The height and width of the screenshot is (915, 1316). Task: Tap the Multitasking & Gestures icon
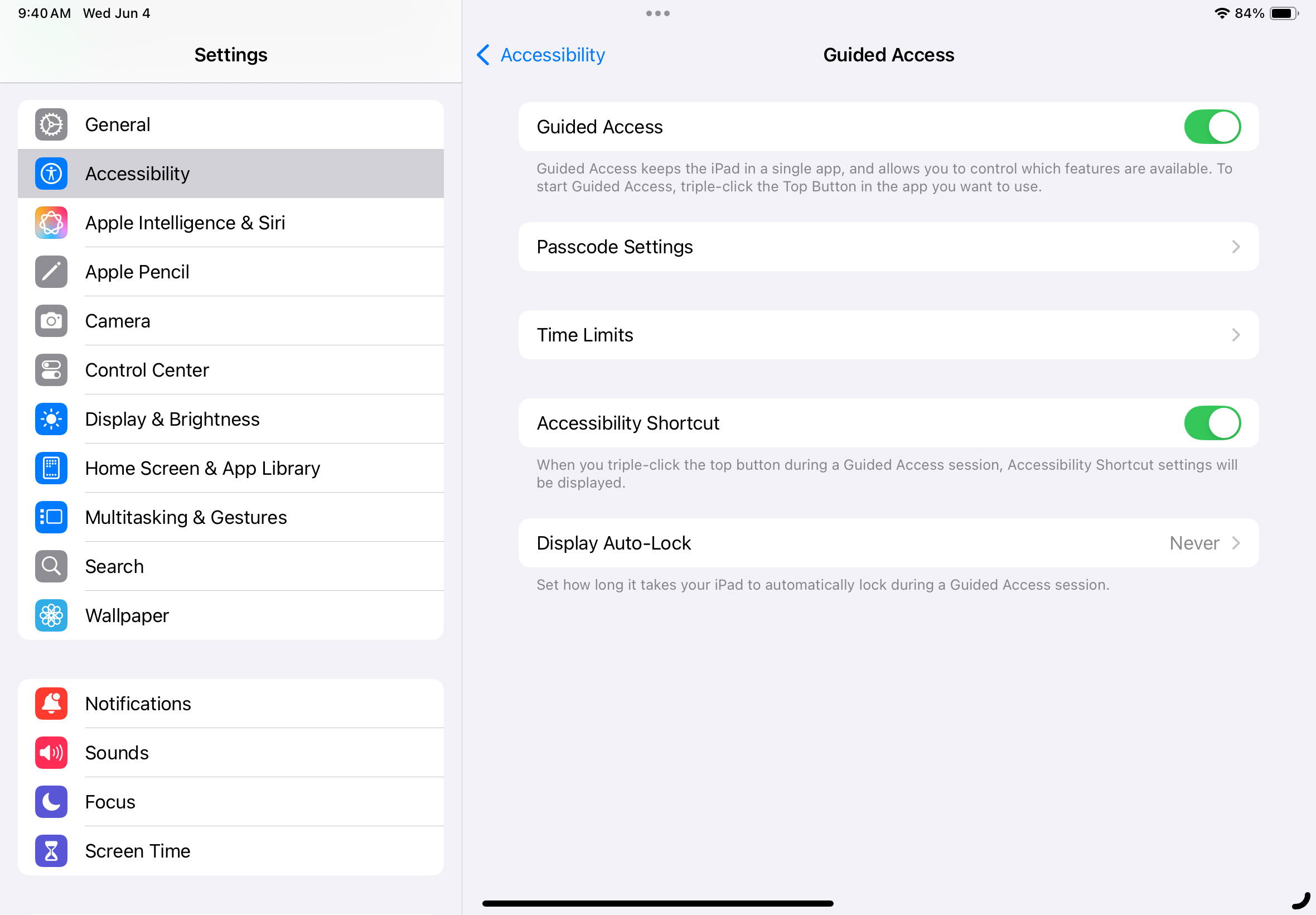click(51, 517)
